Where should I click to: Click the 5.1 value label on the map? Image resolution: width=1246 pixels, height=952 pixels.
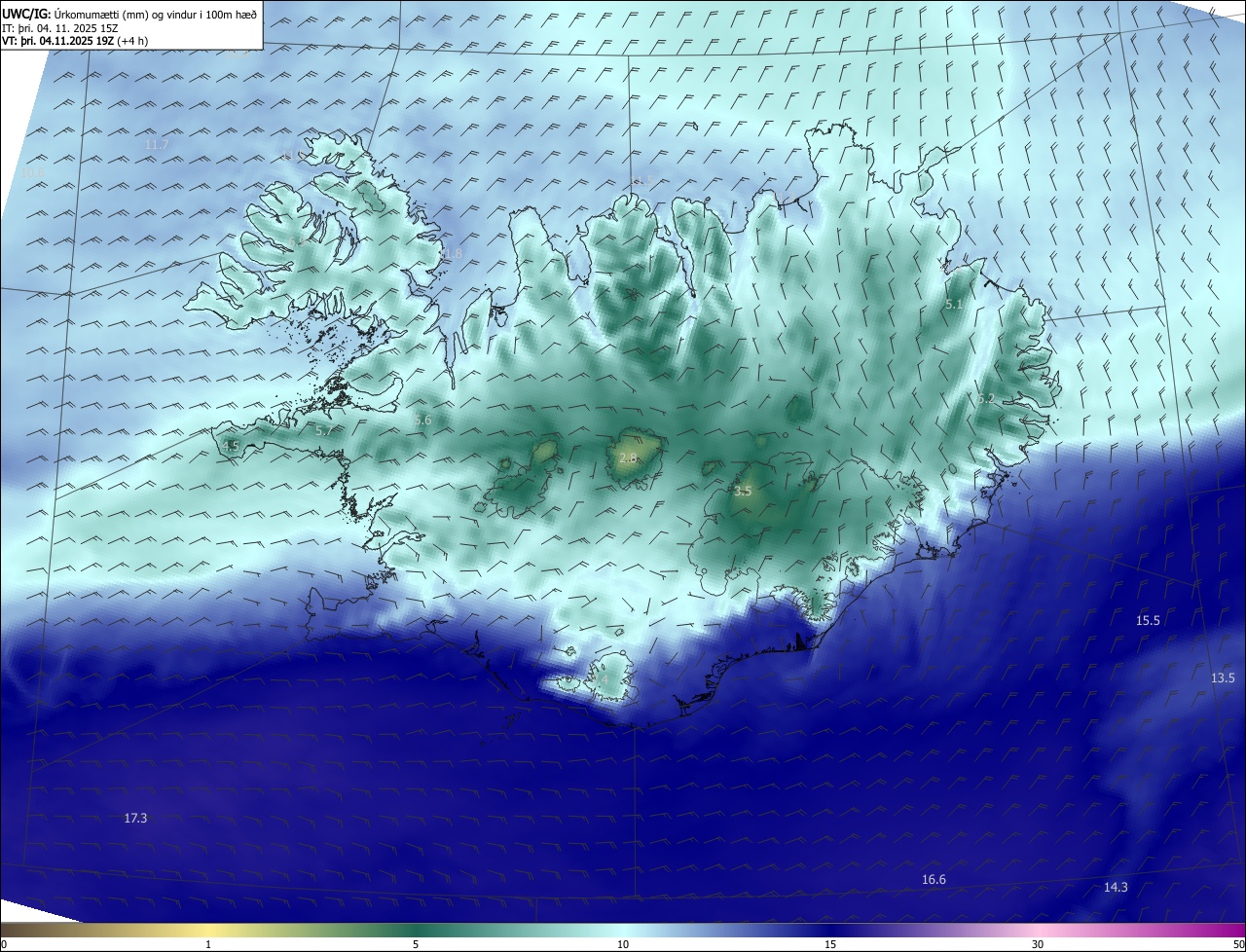click(954, 305)
